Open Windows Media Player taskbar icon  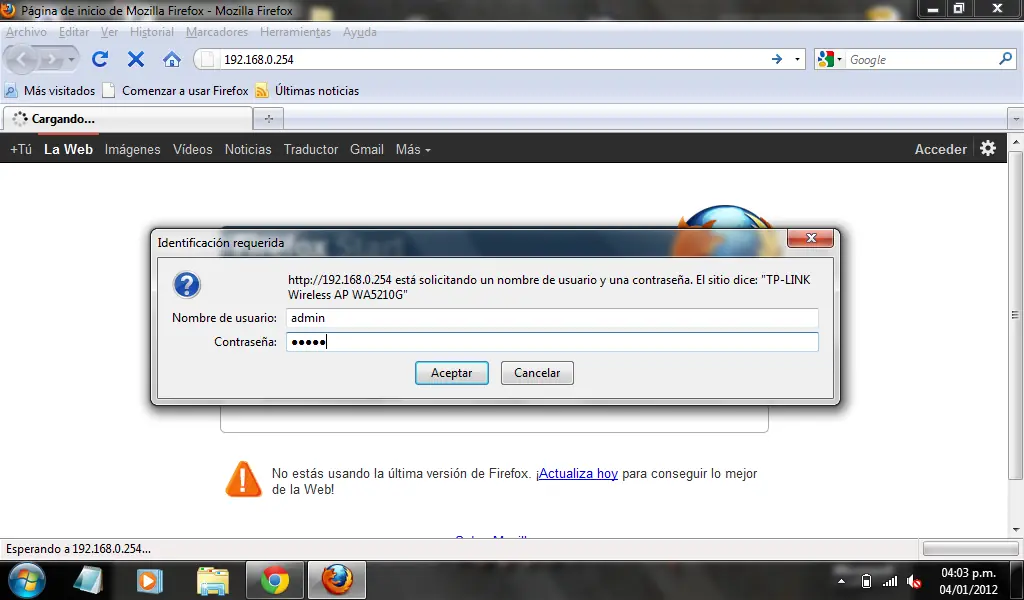coord(149,580)
